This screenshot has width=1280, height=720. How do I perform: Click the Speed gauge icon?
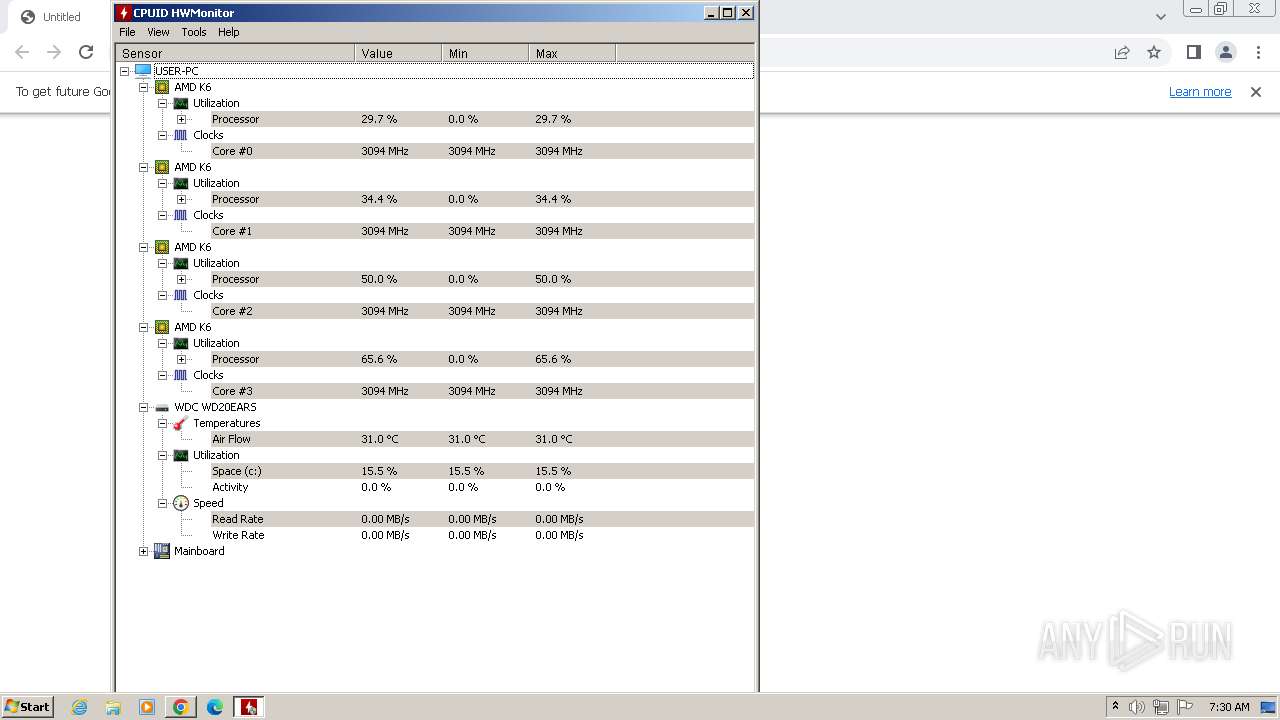(180, 503)
